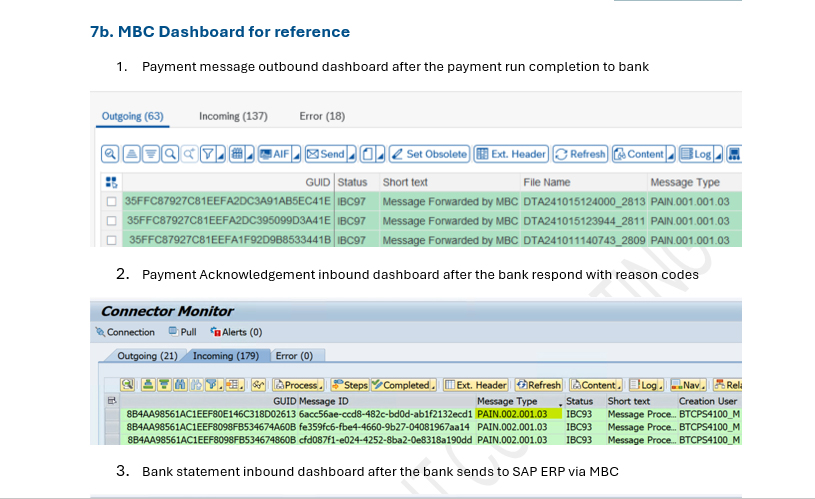Viewport: 815px width, 499px height.
Task: Select checkbox of row DTA241011140743_2809
Action: click(x=111, y=239)
